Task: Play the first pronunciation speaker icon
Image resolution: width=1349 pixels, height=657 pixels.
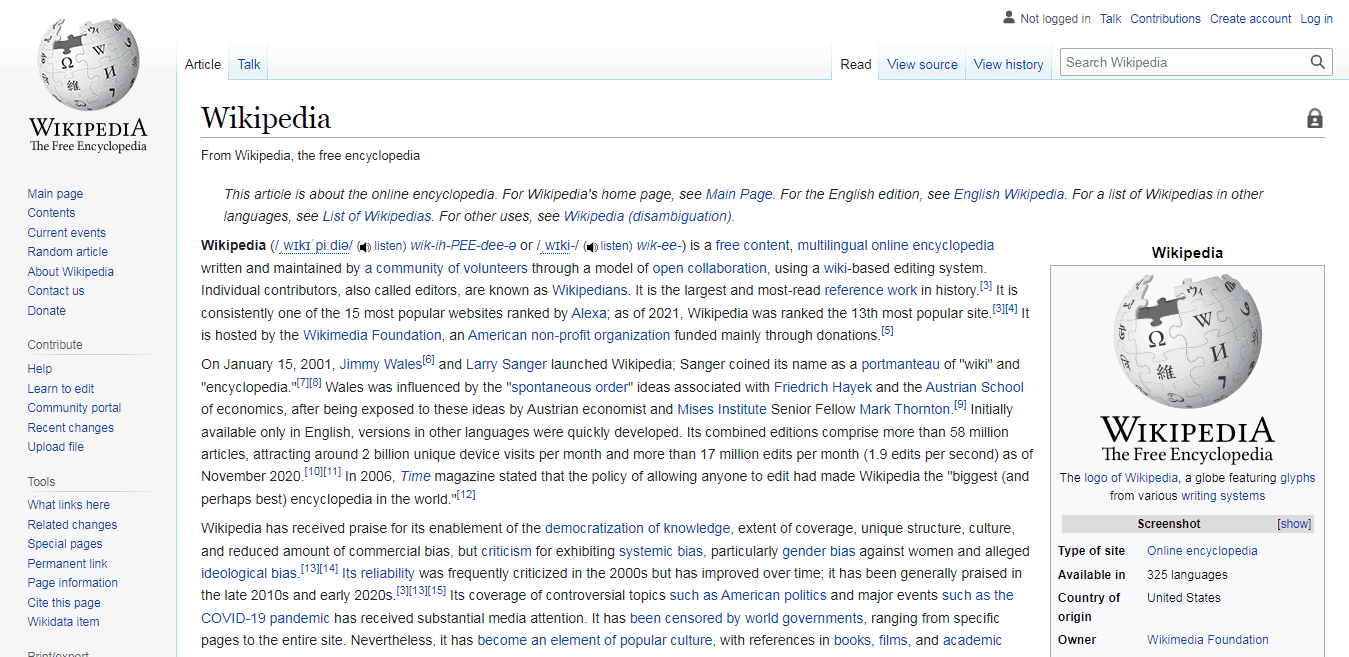Action: coord(363,246)
